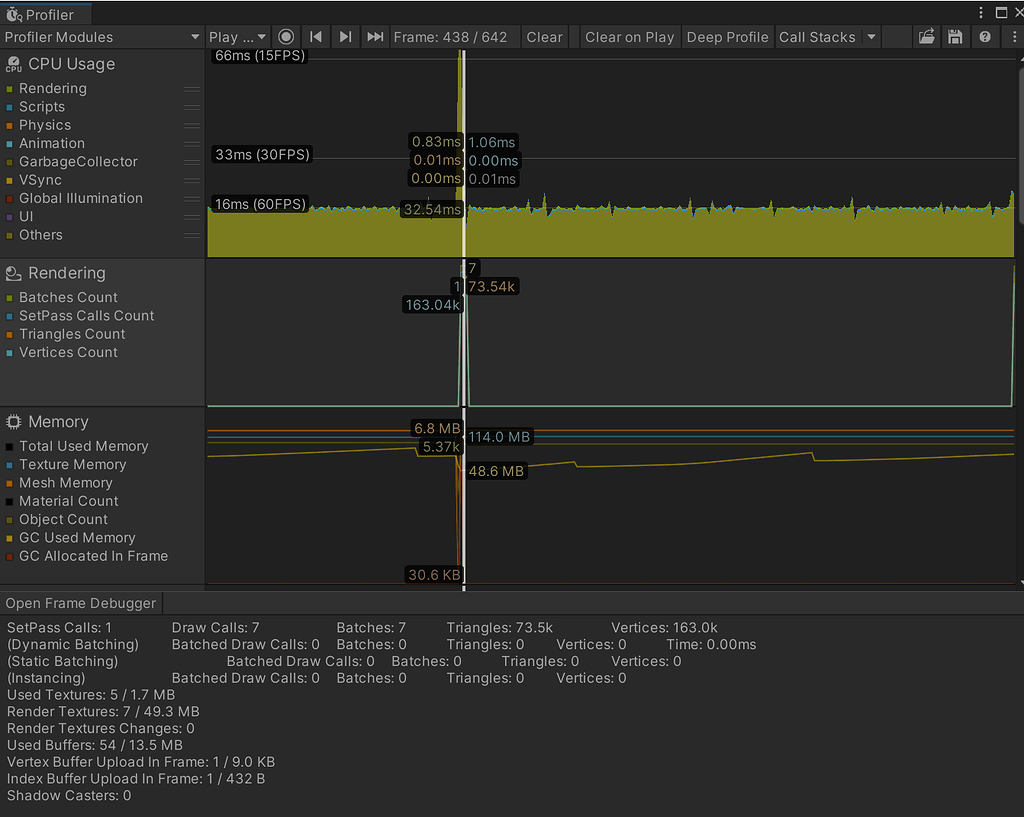Select the Profiler window tab
The image size is (1024, 817).
45,14
